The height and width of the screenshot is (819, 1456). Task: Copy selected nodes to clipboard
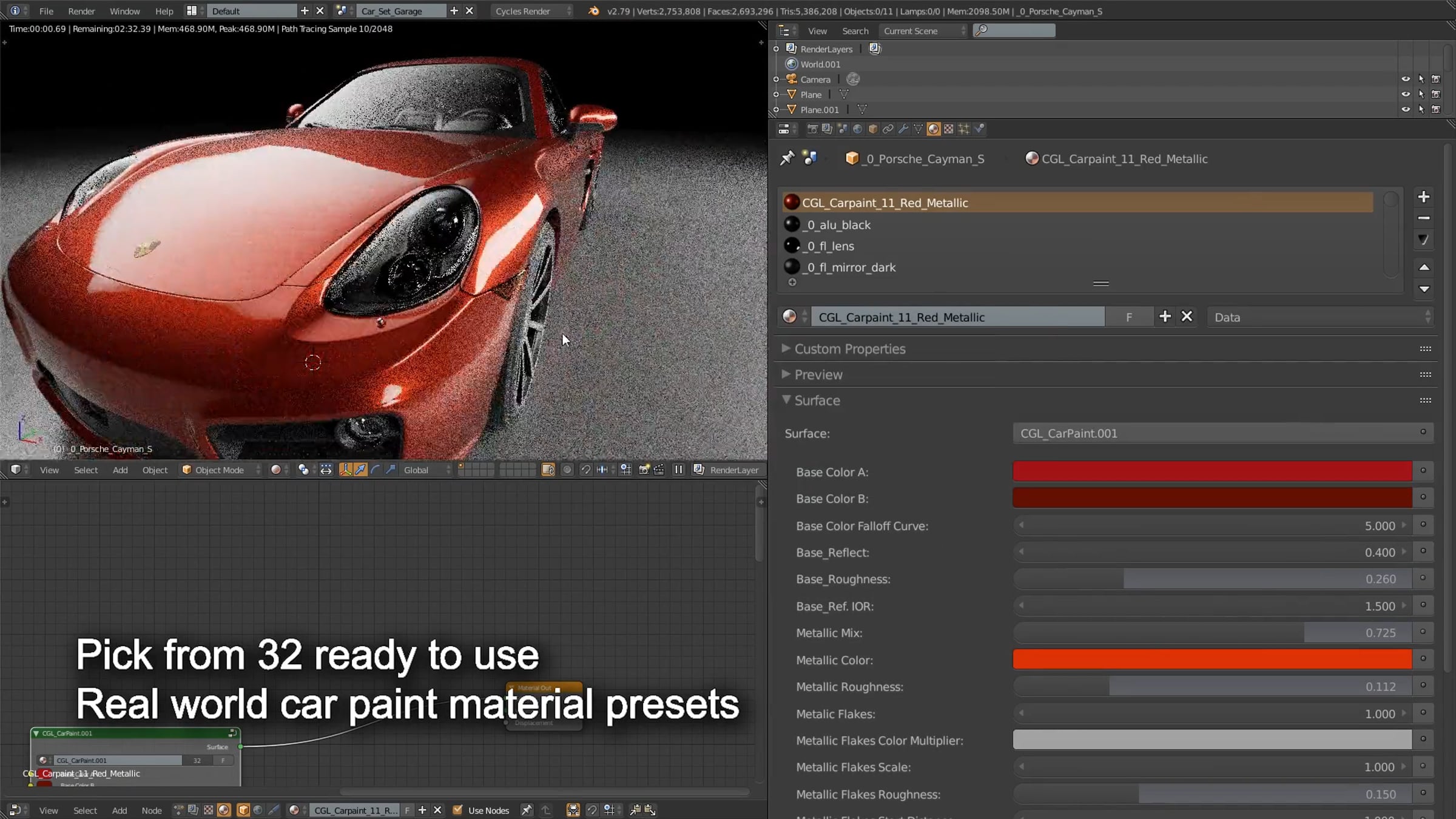point(635,810)
